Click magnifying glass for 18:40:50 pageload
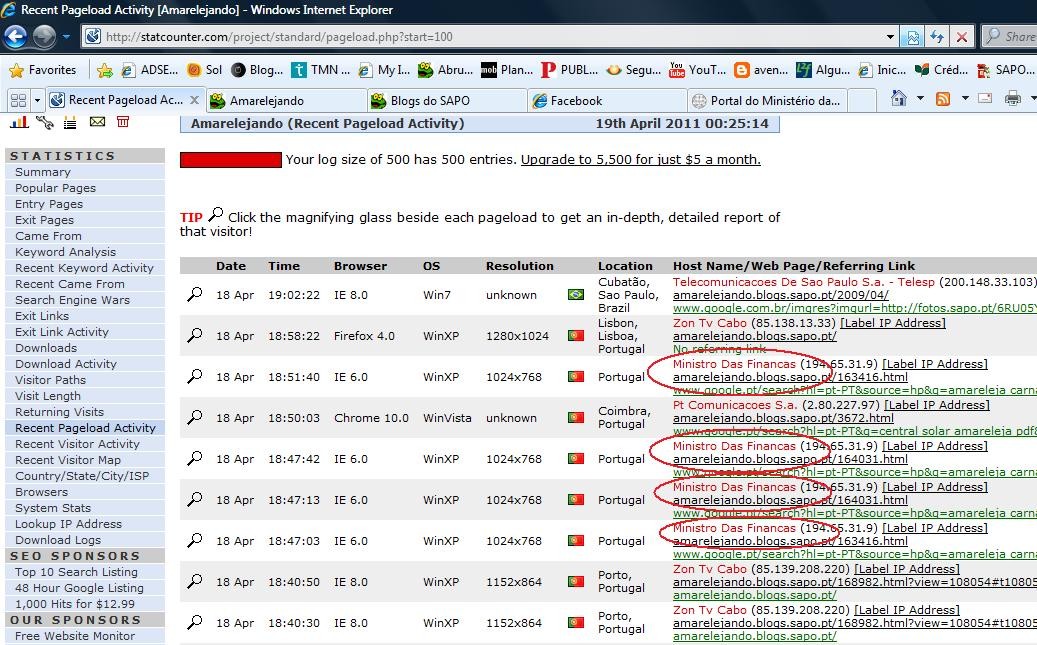Screen dimensions: 1037x645 [x=194, y=581]
